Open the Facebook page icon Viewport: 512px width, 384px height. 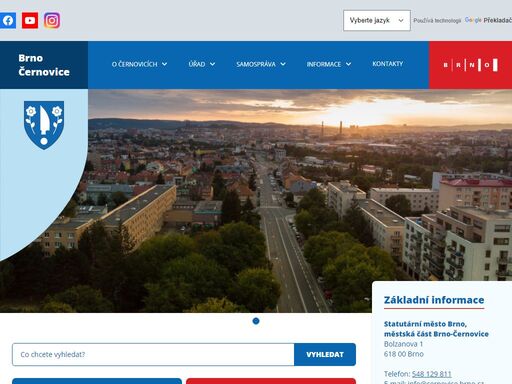coord(7,21)
